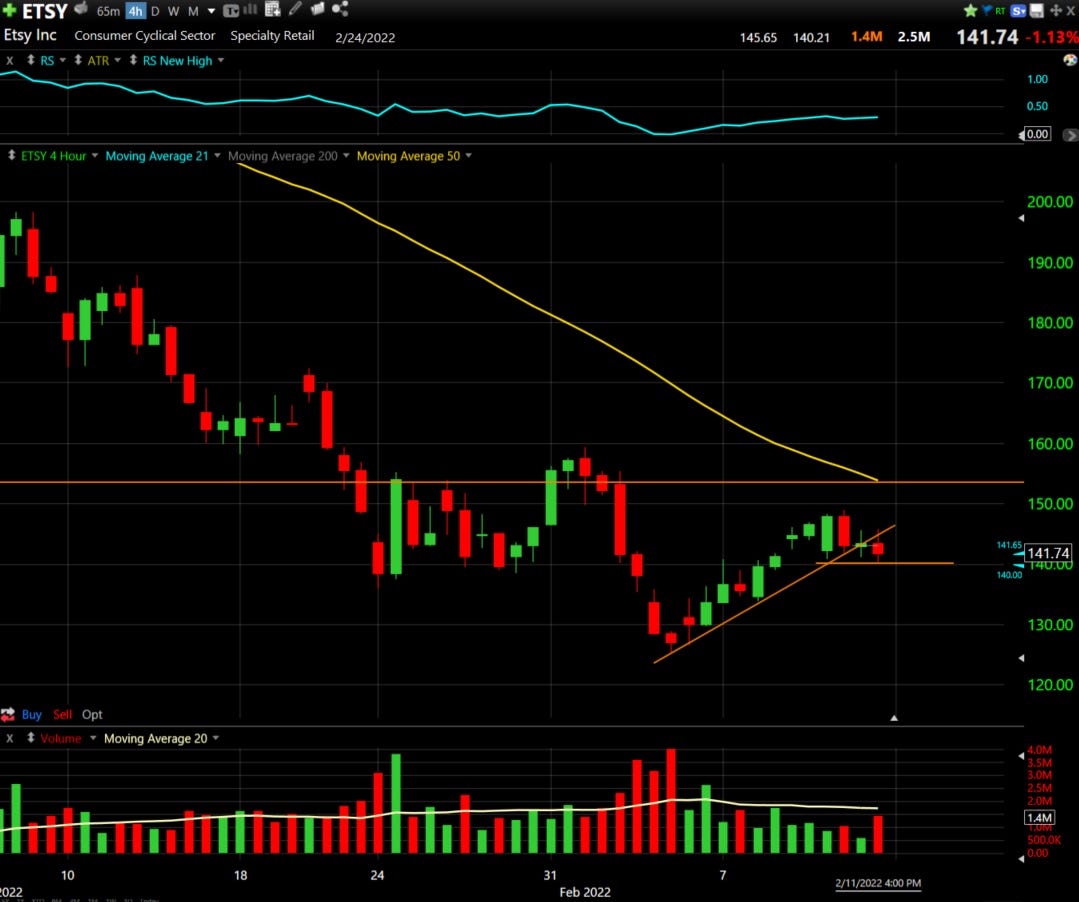Click the green plus icon beside ETSY

pos(9,10)
